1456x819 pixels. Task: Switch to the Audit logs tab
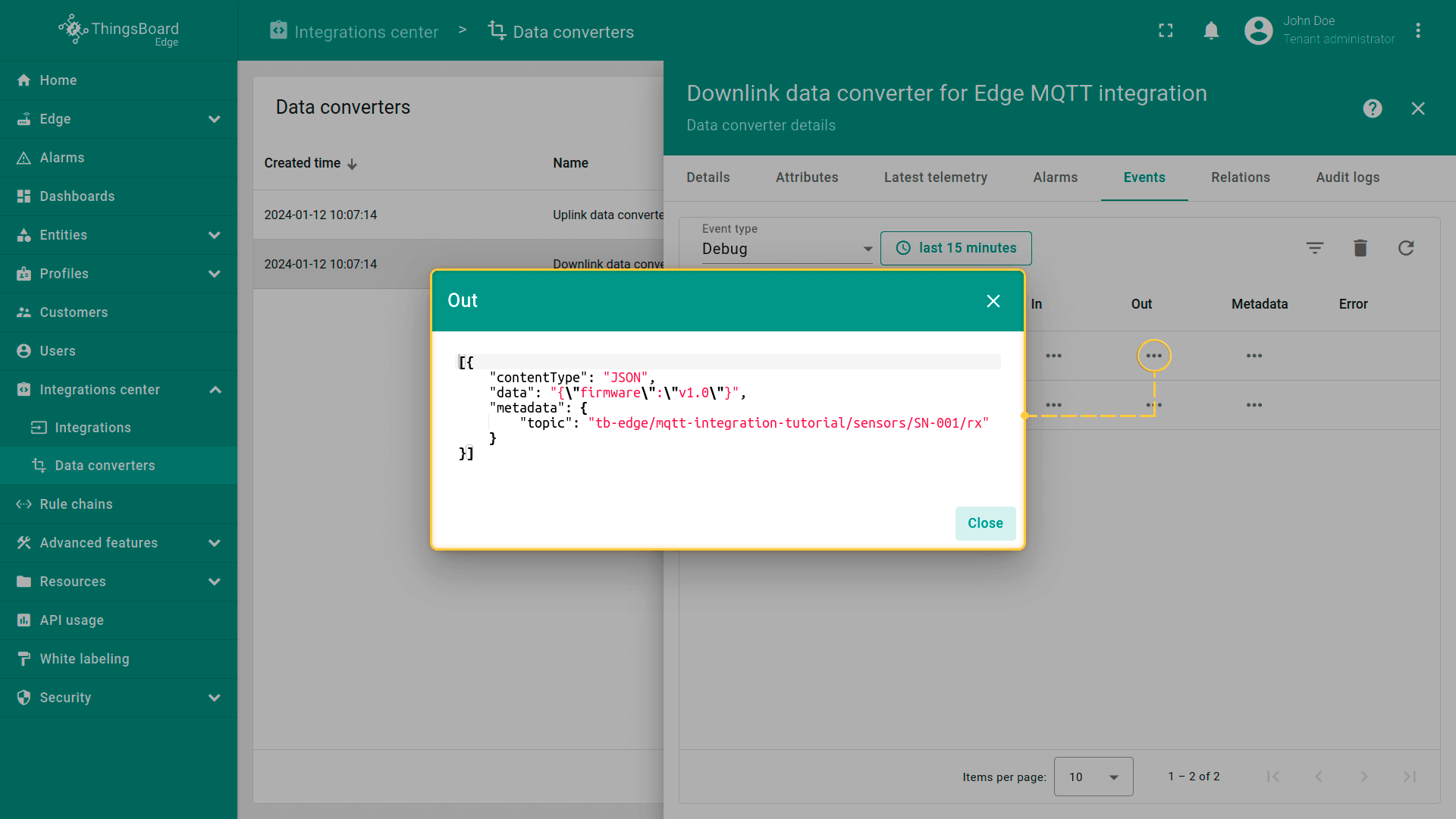pyautogui.click(x=1348, y=177)
